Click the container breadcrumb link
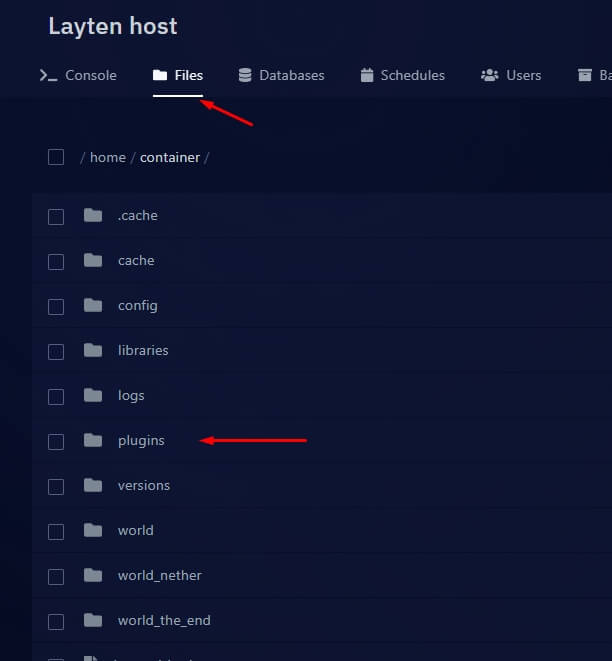This screenshot has width=612, height=661. 170,157
